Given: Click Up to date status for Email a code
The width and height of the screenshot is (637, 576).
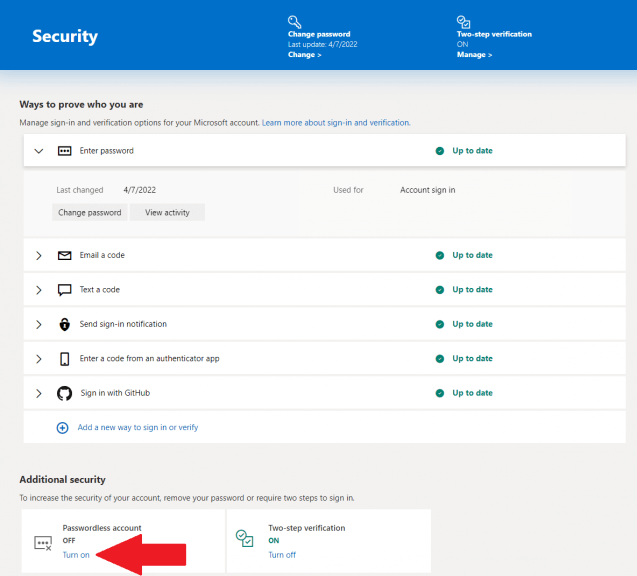Looking at the screenshot, I should (472, 255).
